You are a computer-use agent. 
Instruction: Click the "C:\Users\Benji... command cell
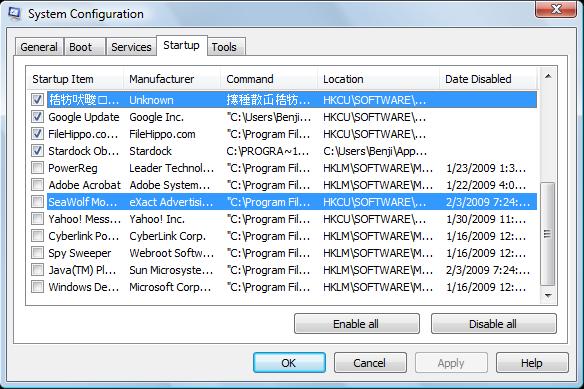pyautogui.click(x=269, y=117)
